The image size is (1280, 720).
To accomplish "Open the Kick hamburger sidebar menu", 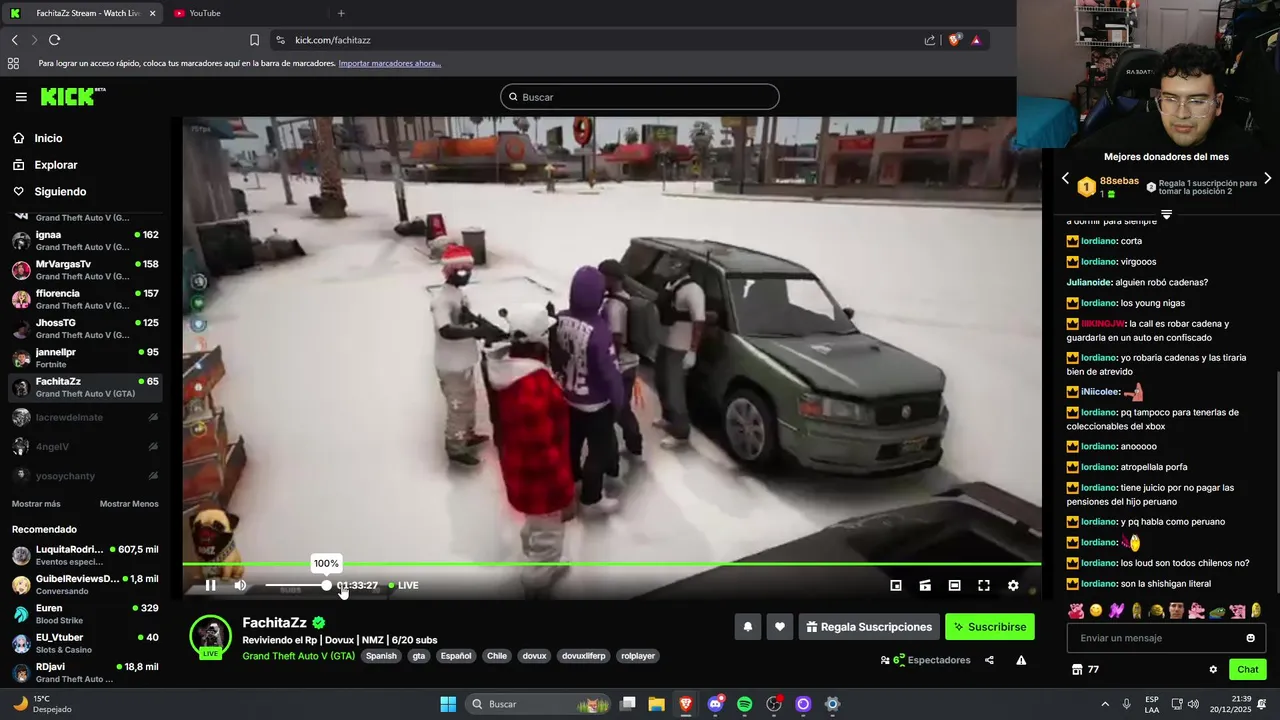I will click(x=21, y=97).
